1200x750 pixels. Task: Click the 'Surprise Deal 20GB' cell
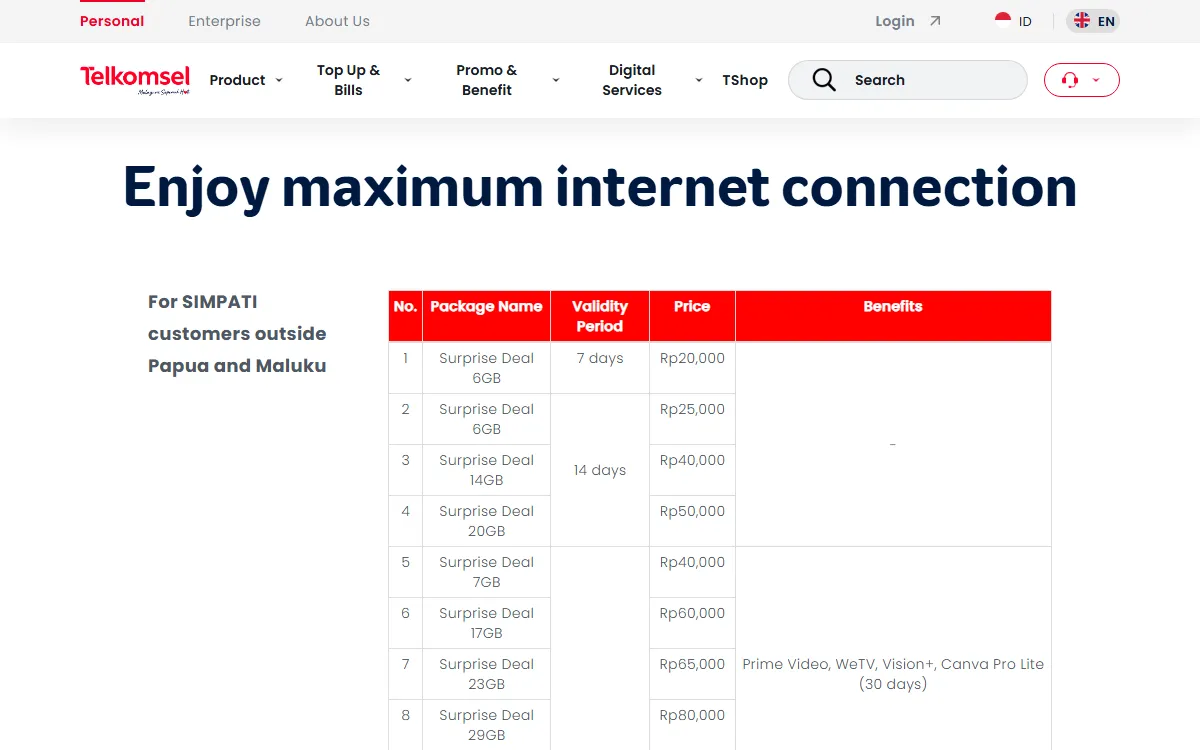tap(486, 521)
